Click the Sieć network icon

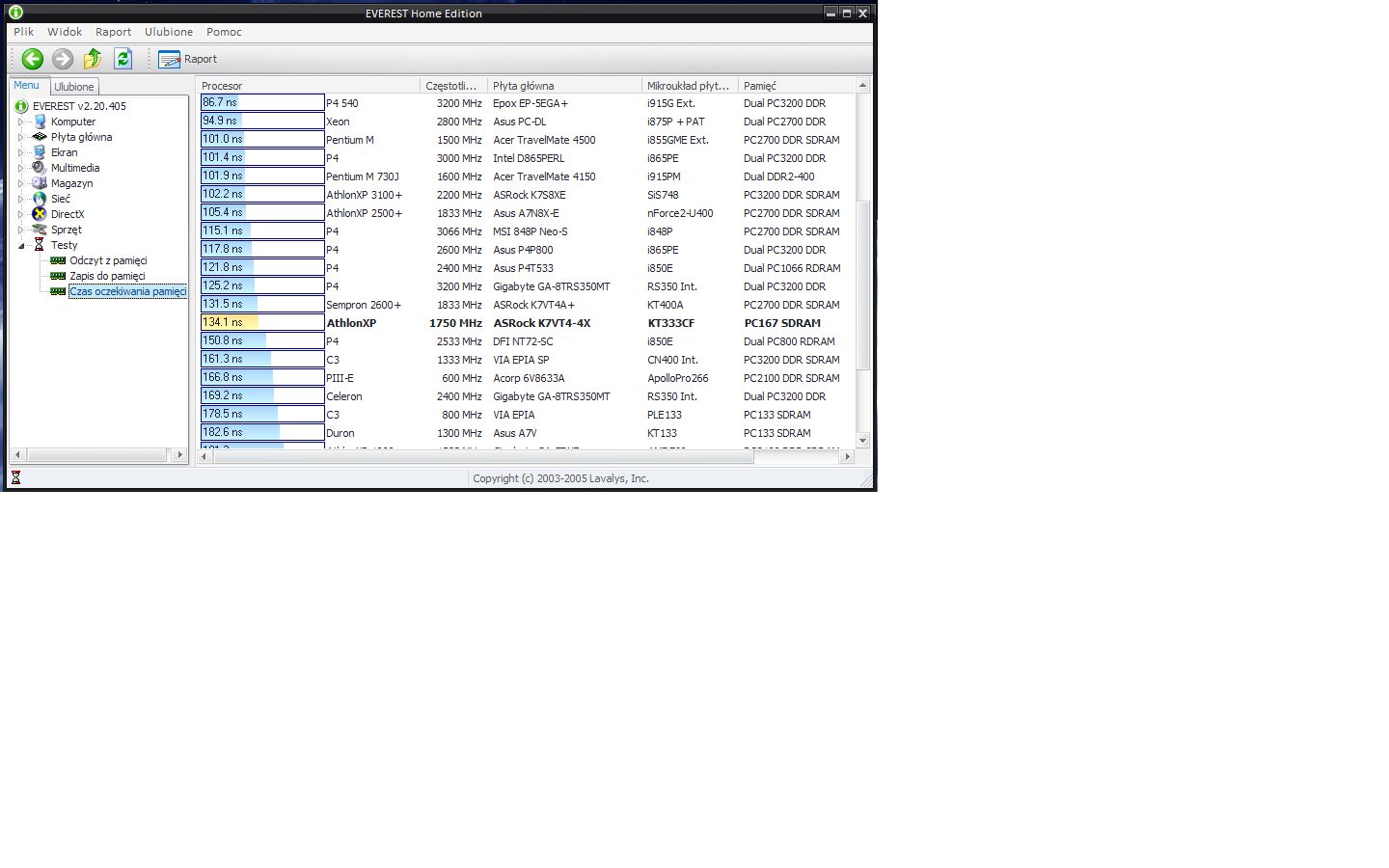coord(40,199)
